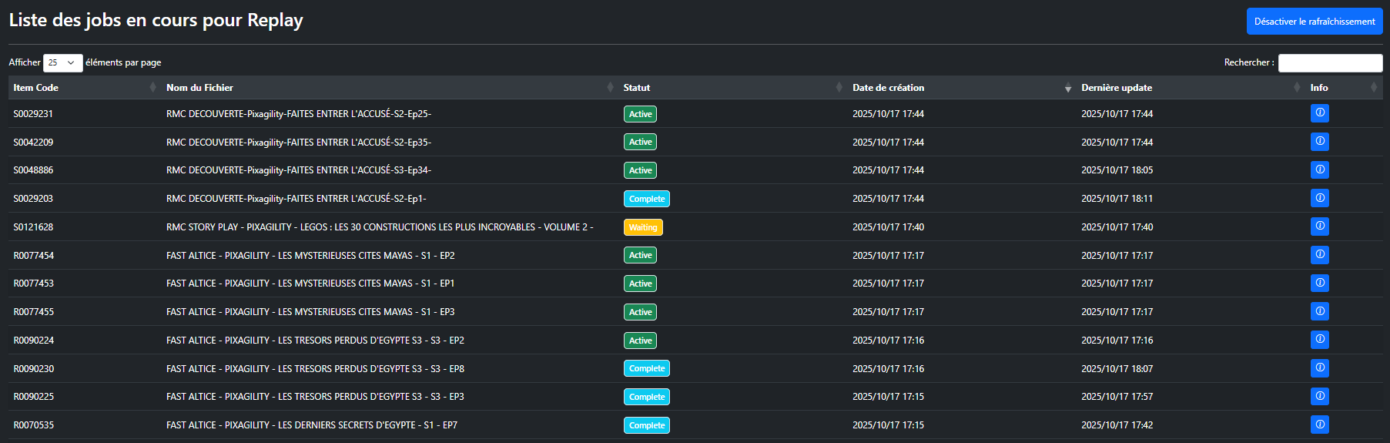Click file name TRESORS PERDUS D'EGYPTE S3 EP2

click(315, 340)
